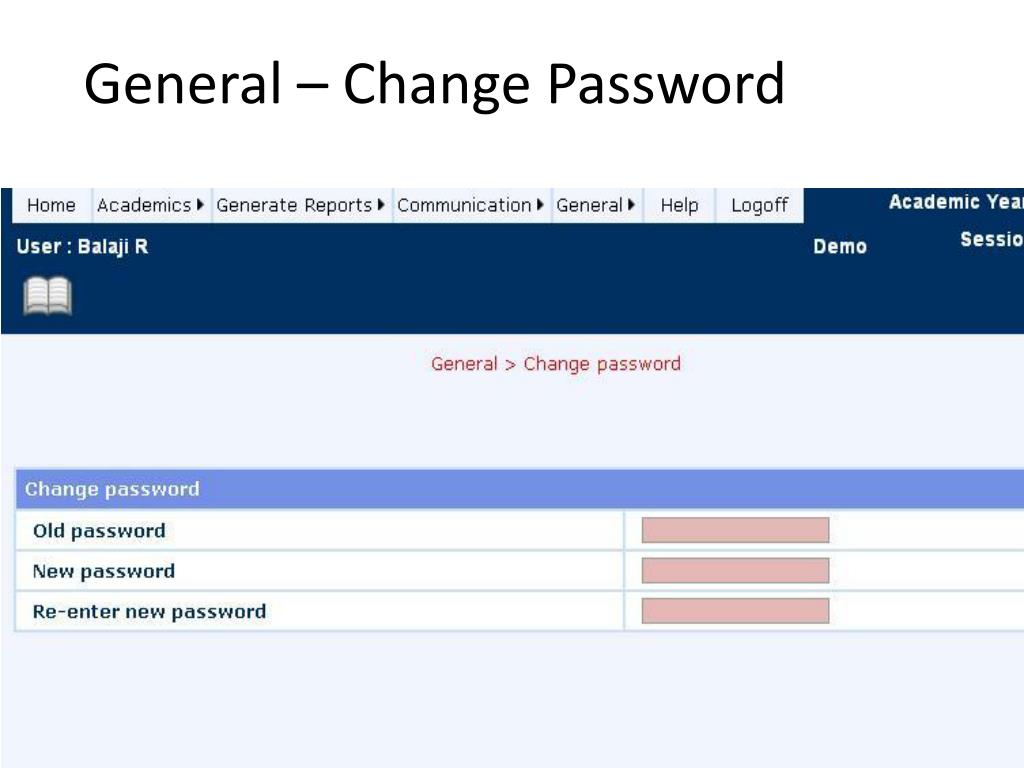
Task: Focus the Re-enter new password field
Action: [x=735, y=611]
